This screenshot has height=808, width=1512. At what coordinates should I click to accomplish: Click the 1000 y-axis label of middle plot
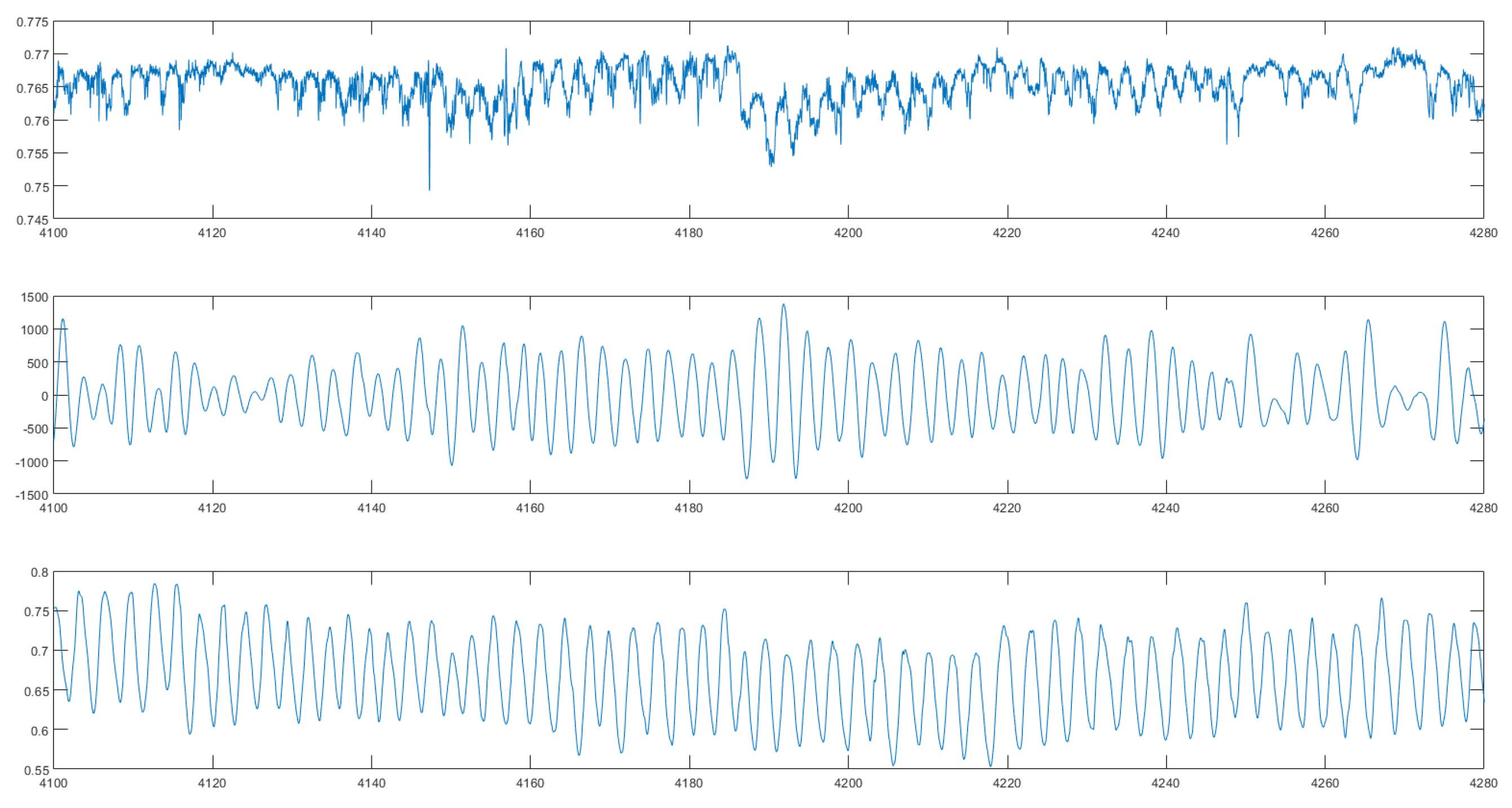[34, 330]
